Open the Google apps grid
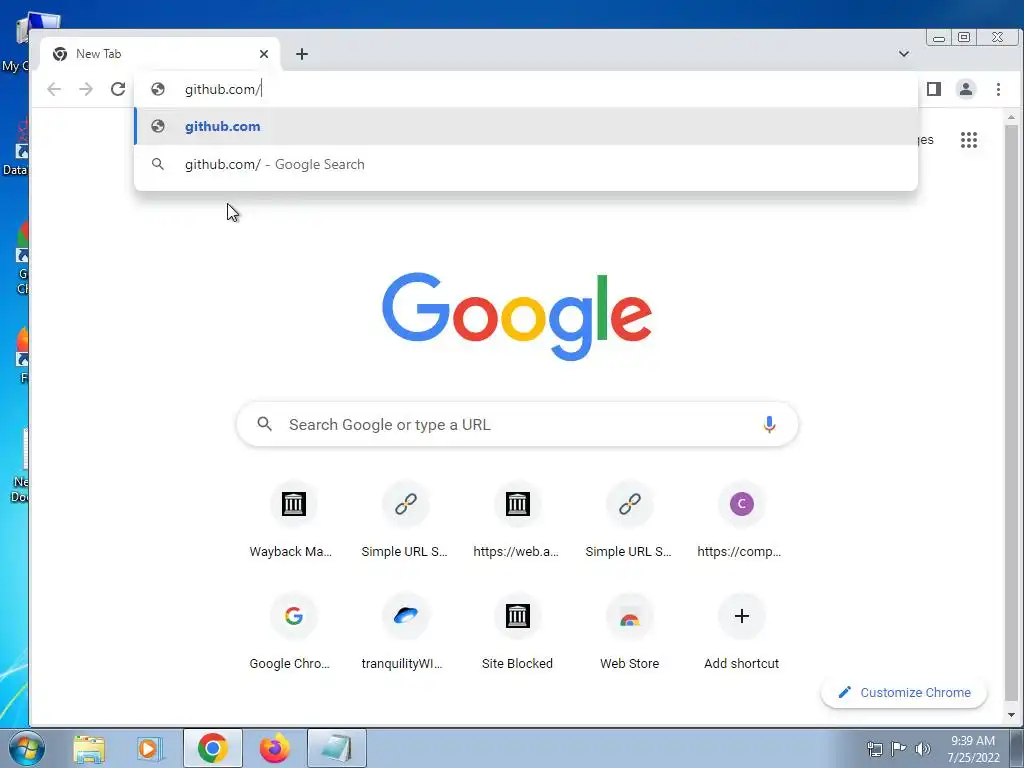Image resolution: width=1024 pixels, height=768 pixels. click(969, 140)
